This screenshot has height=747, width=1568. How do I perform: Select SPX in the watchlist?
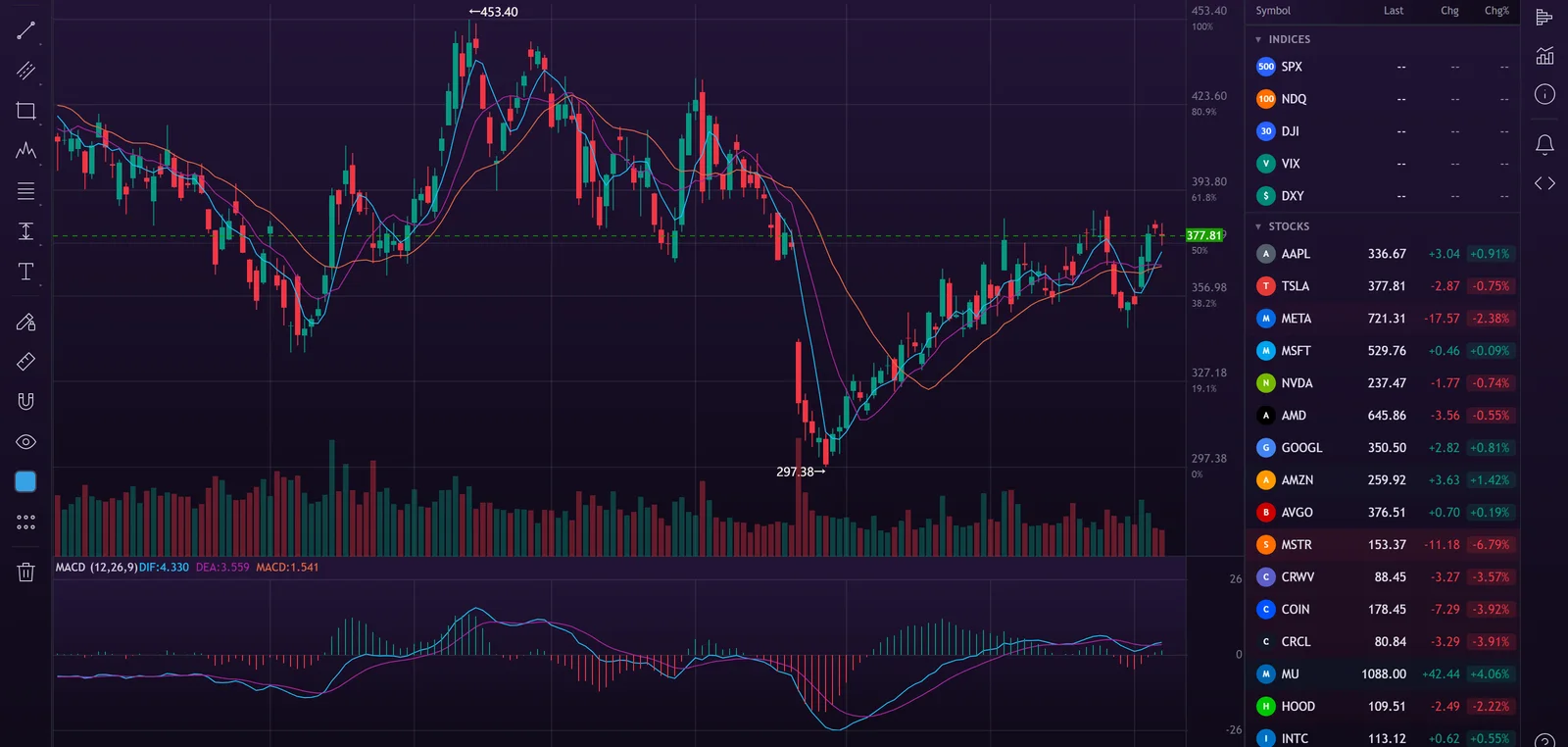[x=1383, y=67]
